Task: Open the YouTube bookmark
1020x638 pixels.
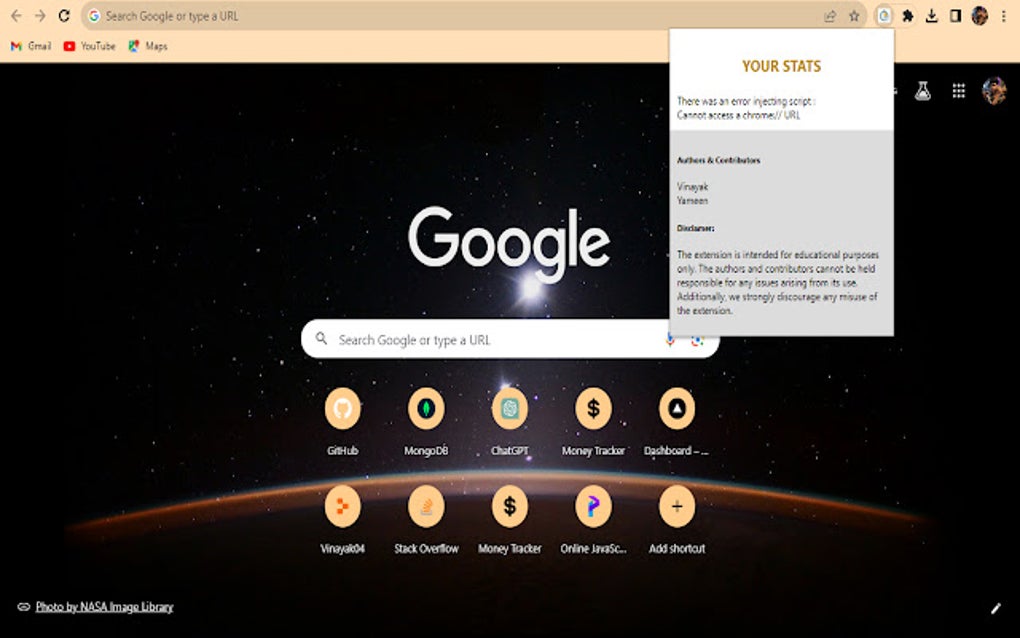Action: tap(90, 46)
